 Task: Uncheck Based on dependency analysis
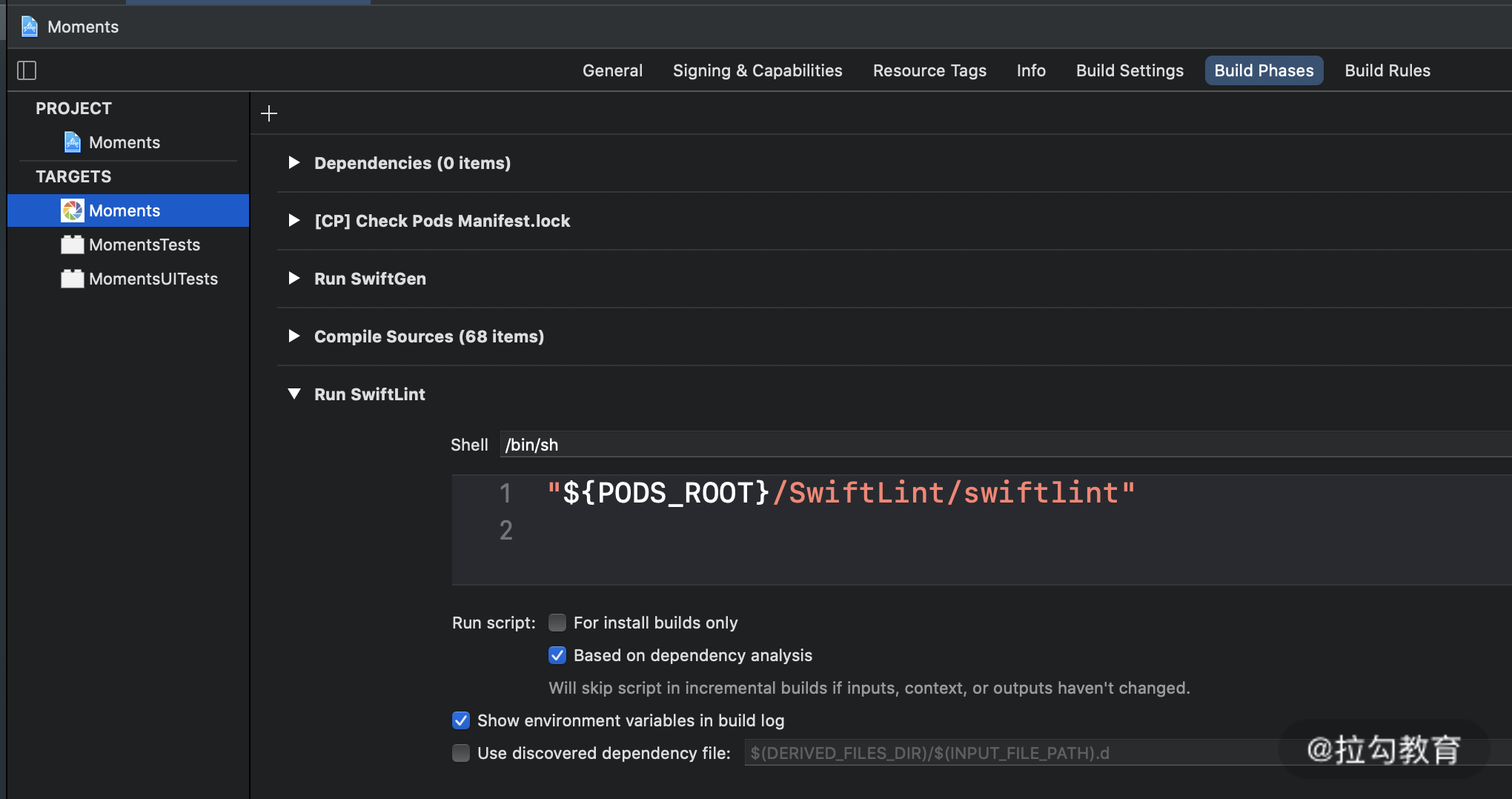pyautogui.click(x=557, y=655)
